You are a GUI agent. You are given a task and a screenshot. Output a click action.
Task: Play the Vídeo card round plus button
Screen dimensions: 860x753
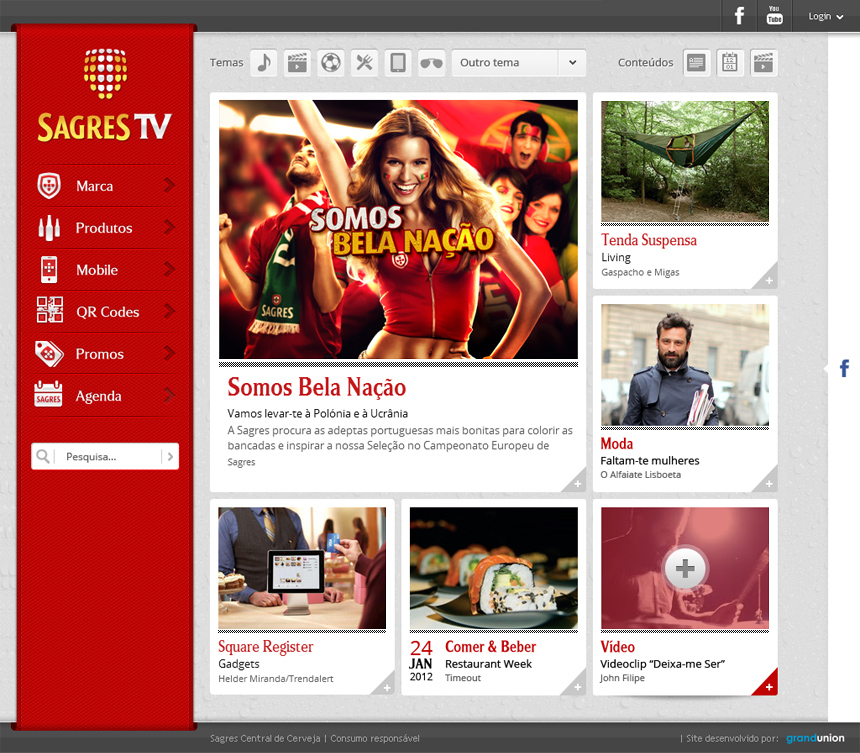click(x=684, y=568)
